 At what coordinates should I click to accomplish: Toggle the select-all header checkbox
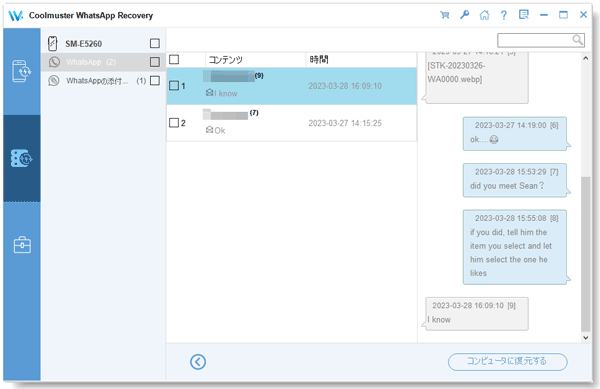[174, 59]
